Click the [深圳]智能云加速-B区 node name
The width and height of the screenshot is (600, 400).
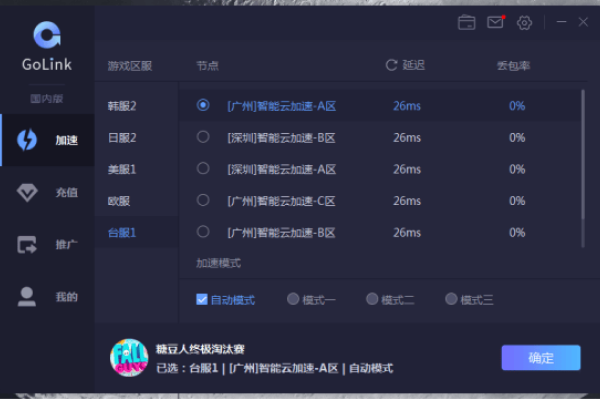(x=282, y=138)
